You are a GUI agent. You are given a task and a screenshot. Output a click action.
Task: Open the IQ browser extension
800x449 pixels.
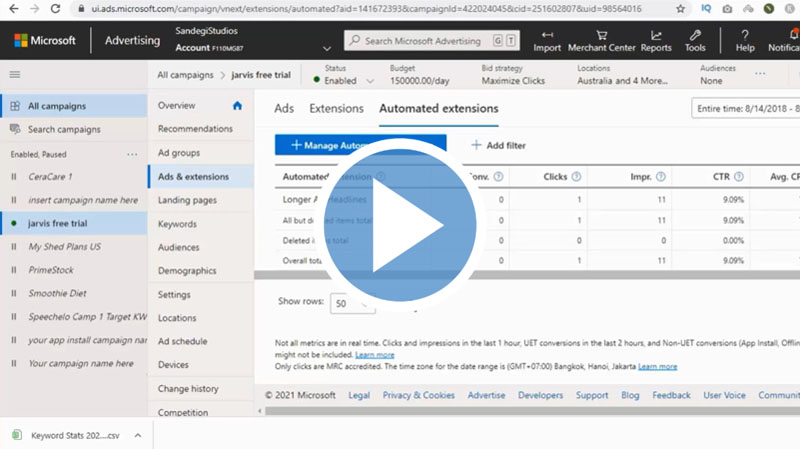(706, 9)
